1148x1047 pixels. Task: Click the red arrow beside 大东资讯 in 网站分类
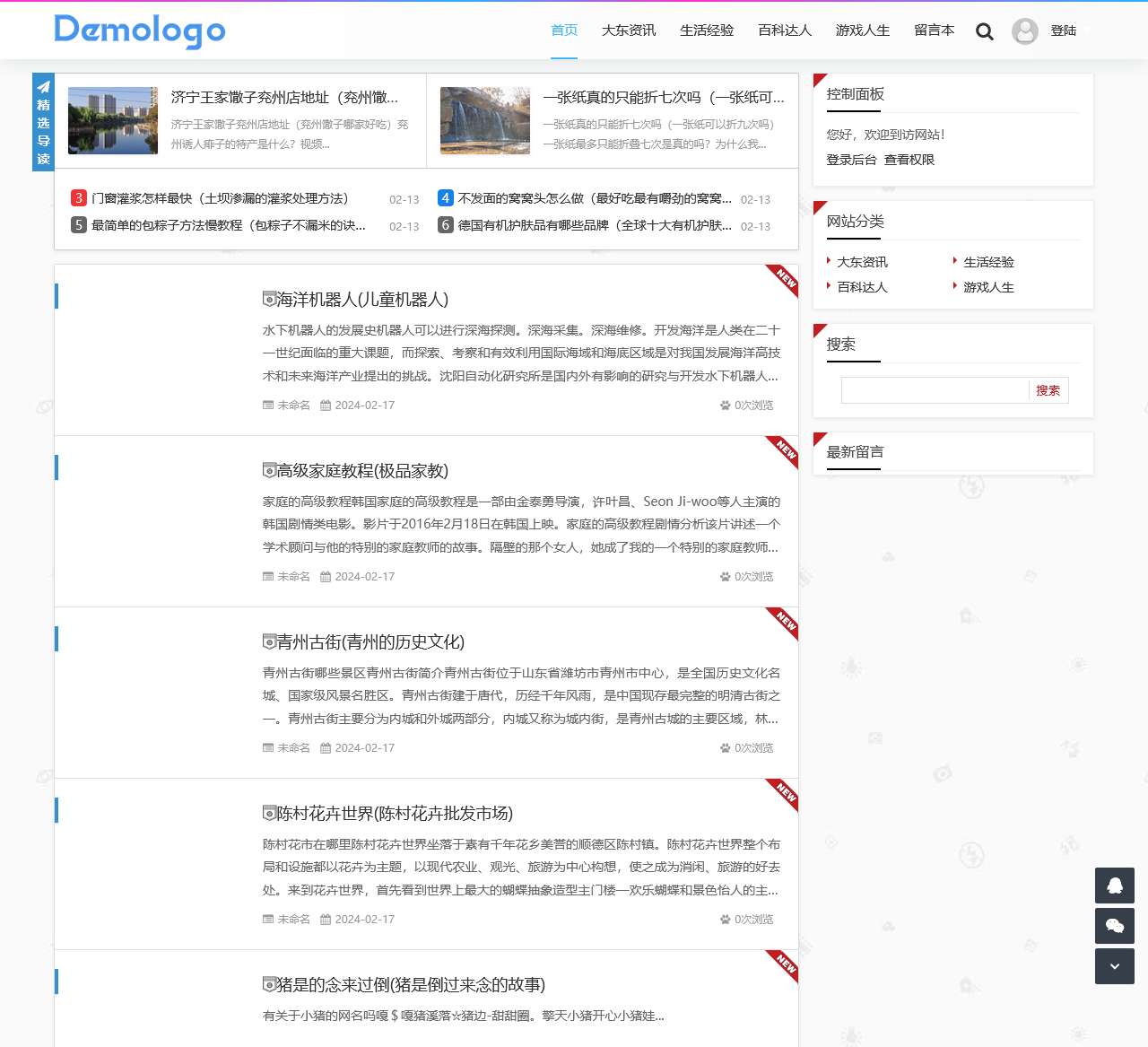[x=828, y=262]
